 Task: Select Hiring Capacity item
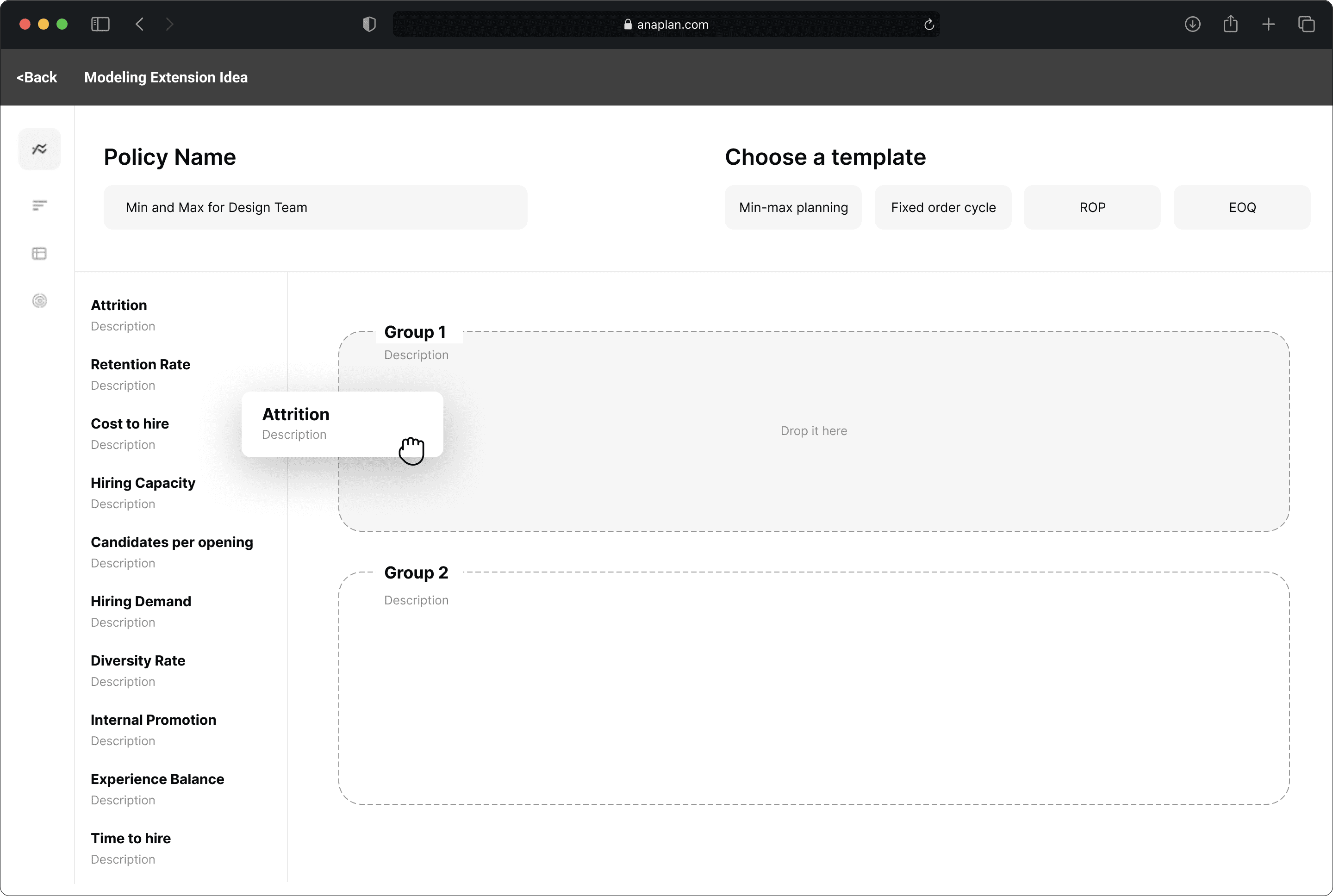tap(143, 492)
